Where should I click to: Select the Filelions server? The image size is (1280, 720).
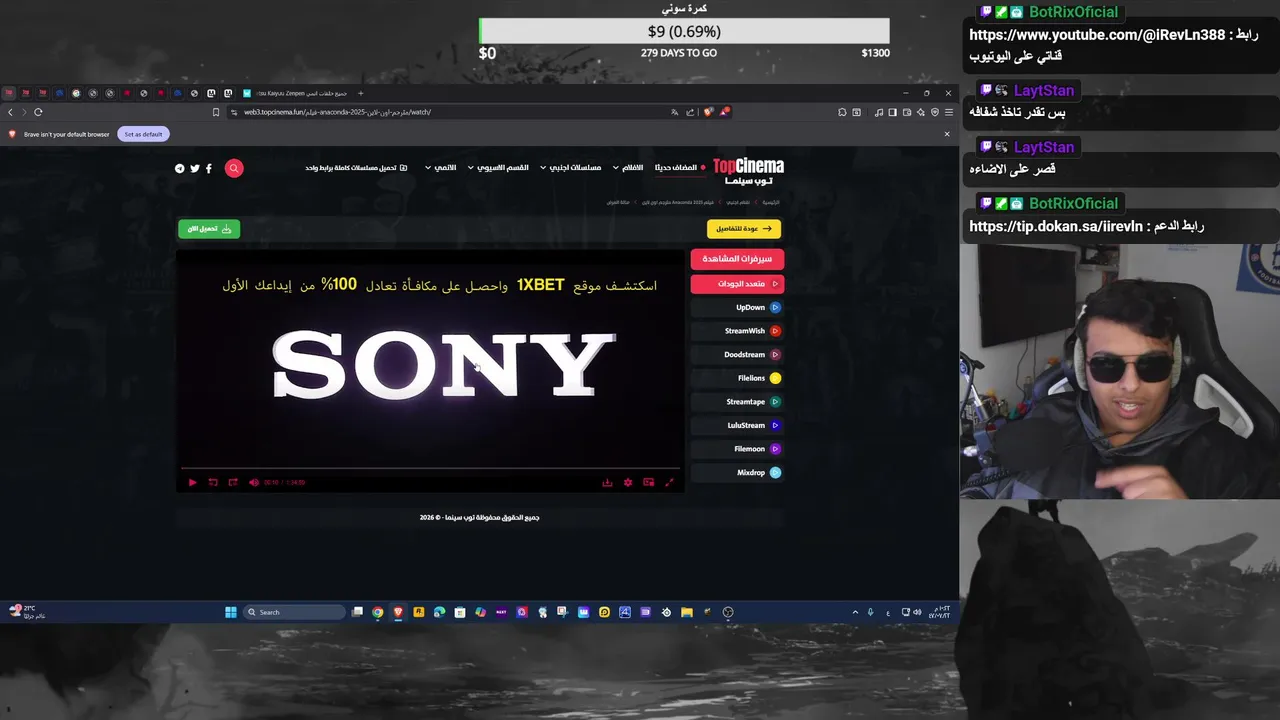(x=737, y=378)
